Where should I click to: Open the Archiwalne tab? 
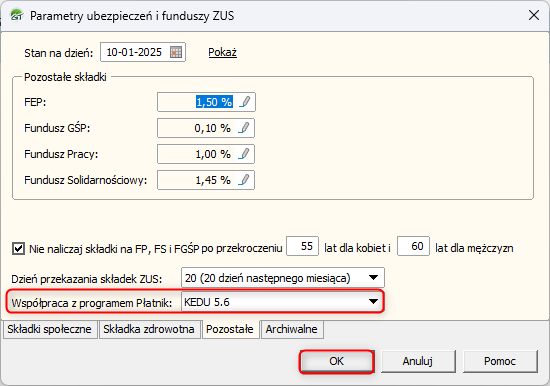292,329
